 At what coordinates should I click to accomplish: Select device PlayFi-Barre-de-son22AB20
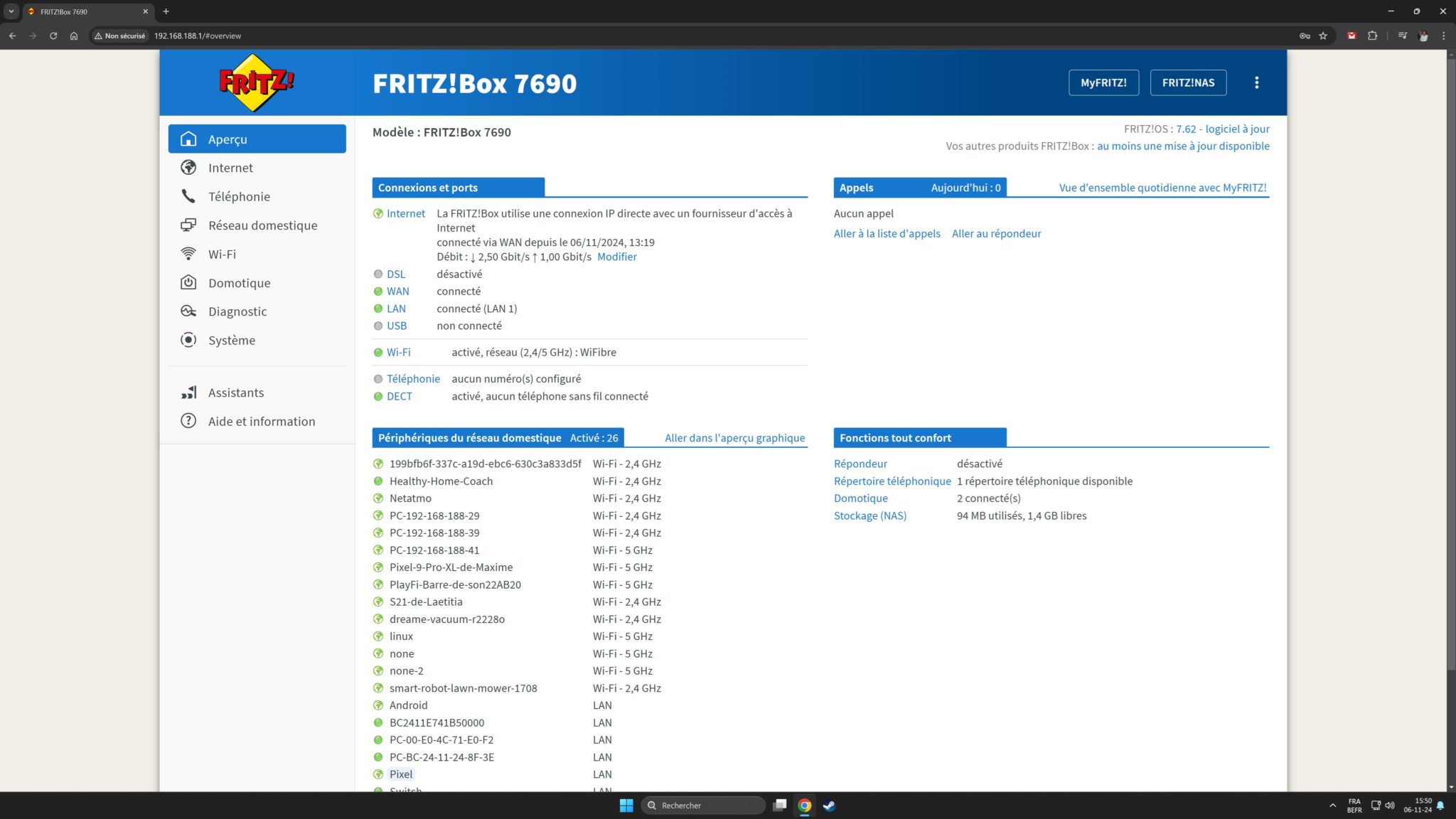[x=455, y=584]
